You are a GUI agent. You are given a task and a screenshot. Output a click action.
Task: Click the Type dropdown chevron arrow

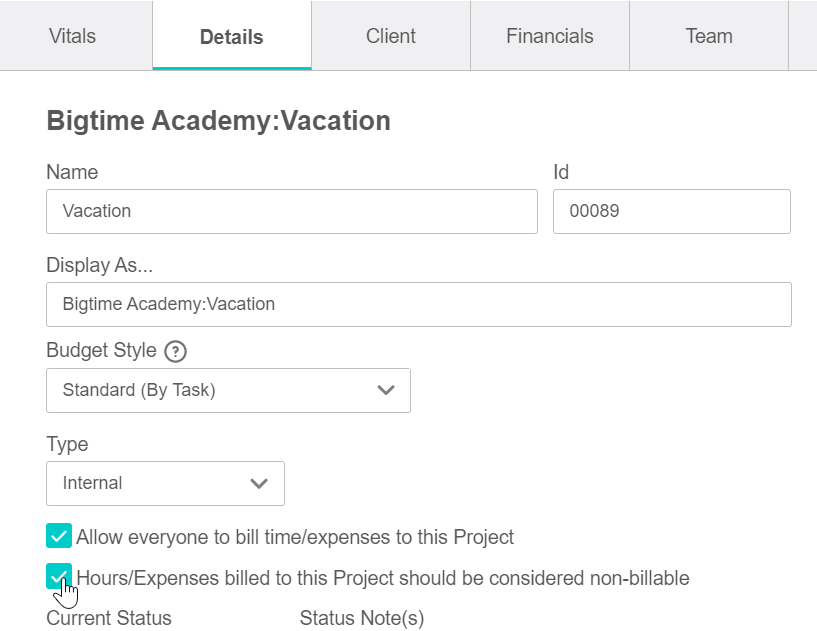pyautogui.click(x=259, y=483)
